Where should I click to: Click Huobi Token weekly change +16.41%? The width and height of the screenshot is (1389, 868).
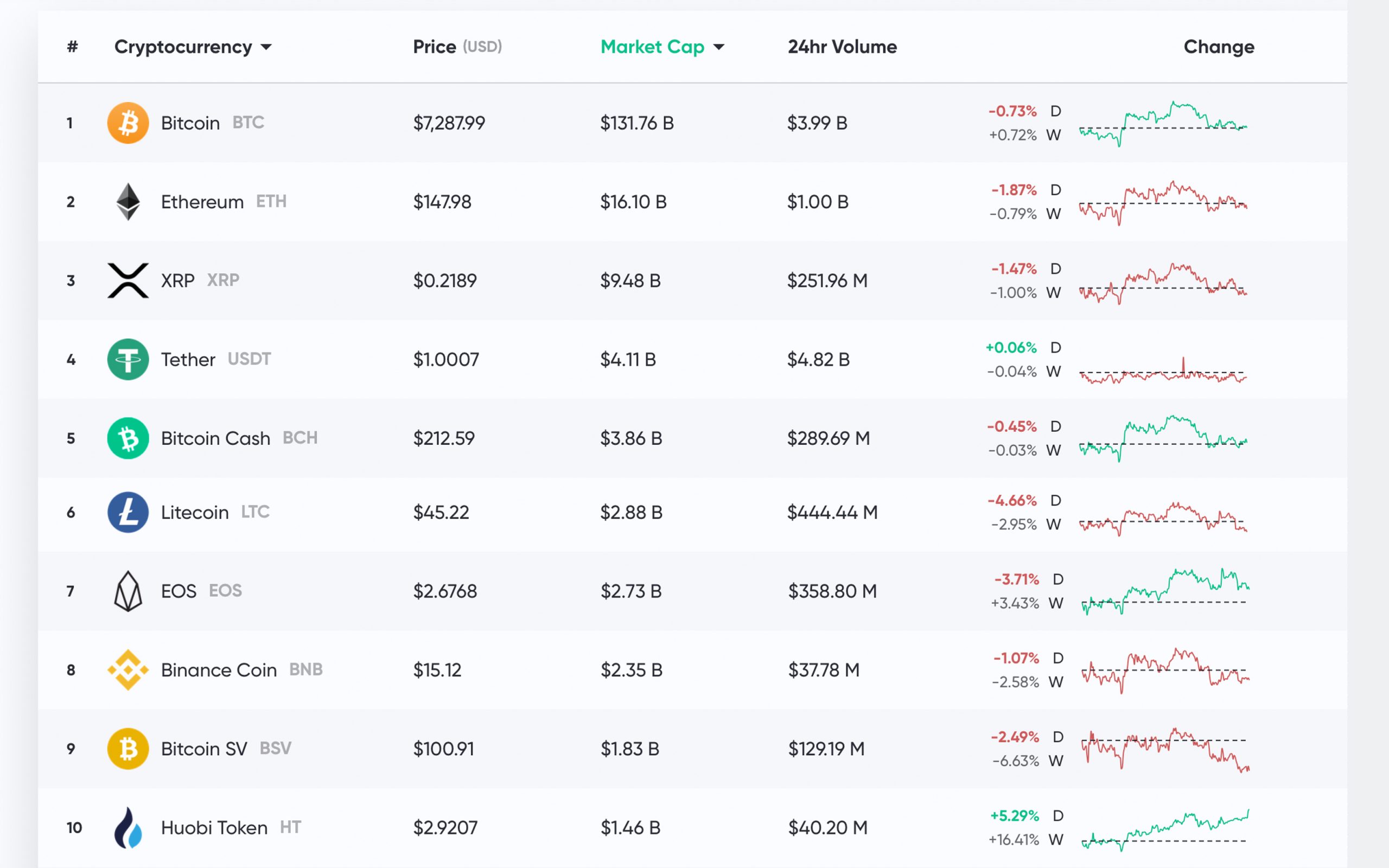point(1014,839)
